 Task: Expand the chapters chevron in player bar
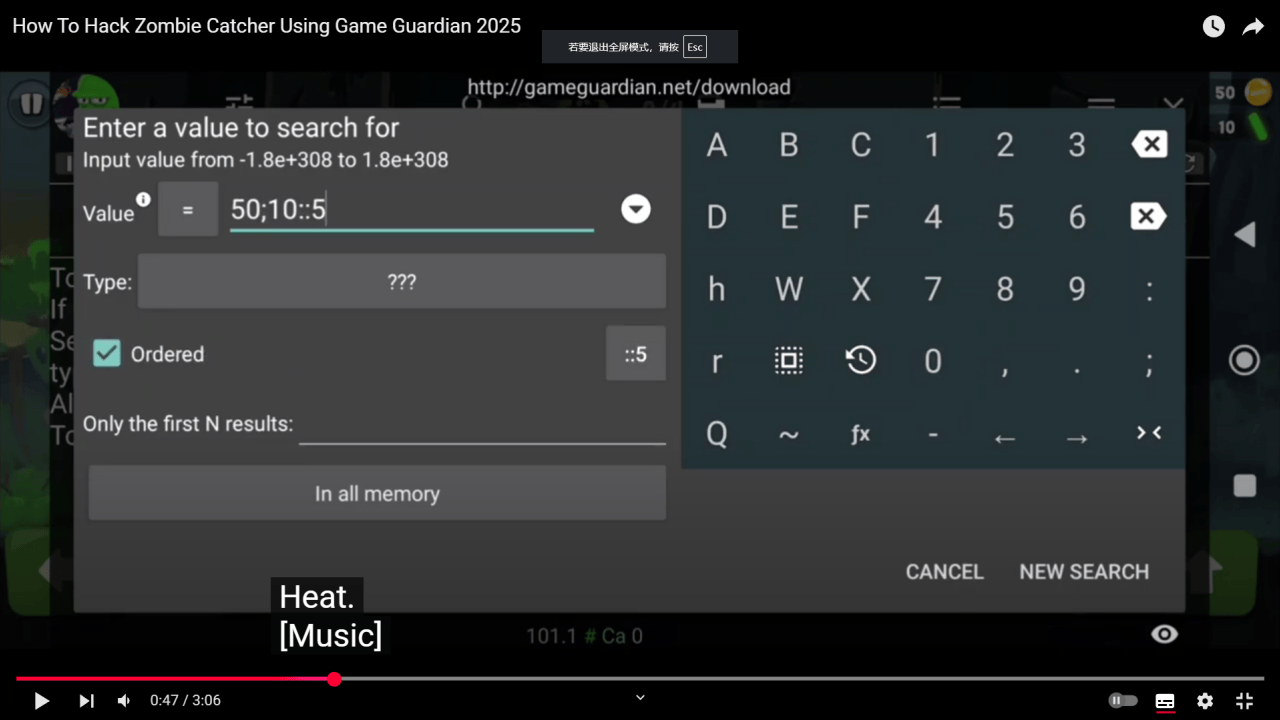pos(640,698)
